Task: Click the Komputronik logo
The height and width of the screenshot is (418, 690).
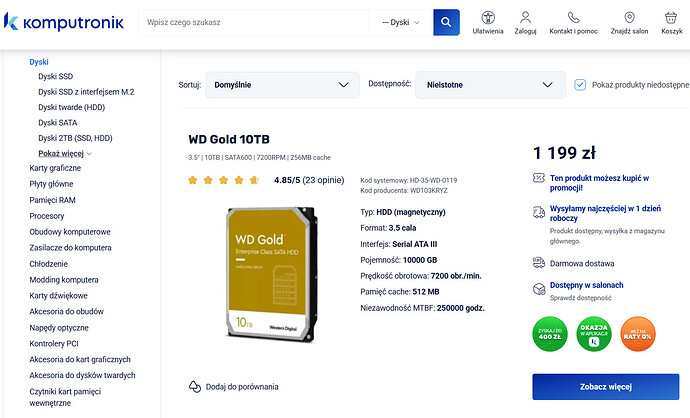Action: pos(64,22)
